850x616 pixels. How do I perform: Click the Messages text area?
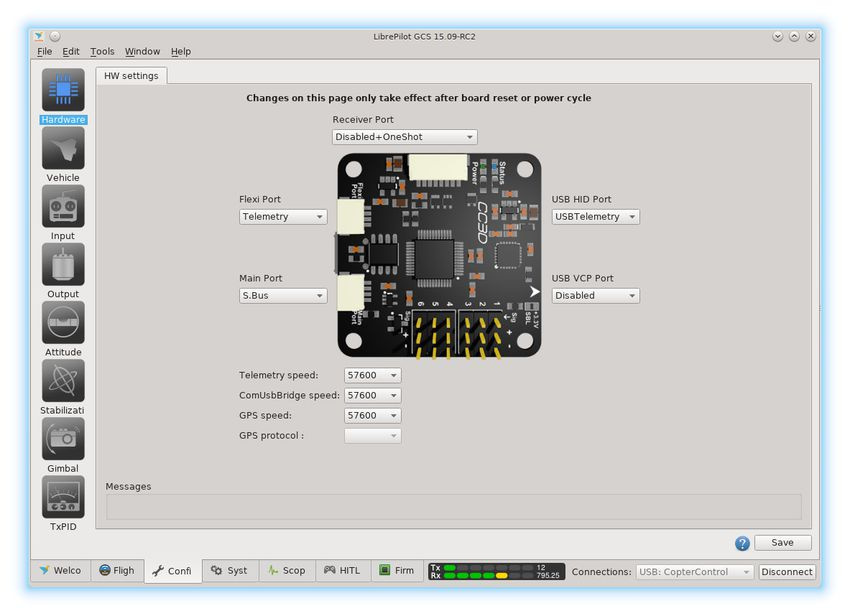(454, 507)
